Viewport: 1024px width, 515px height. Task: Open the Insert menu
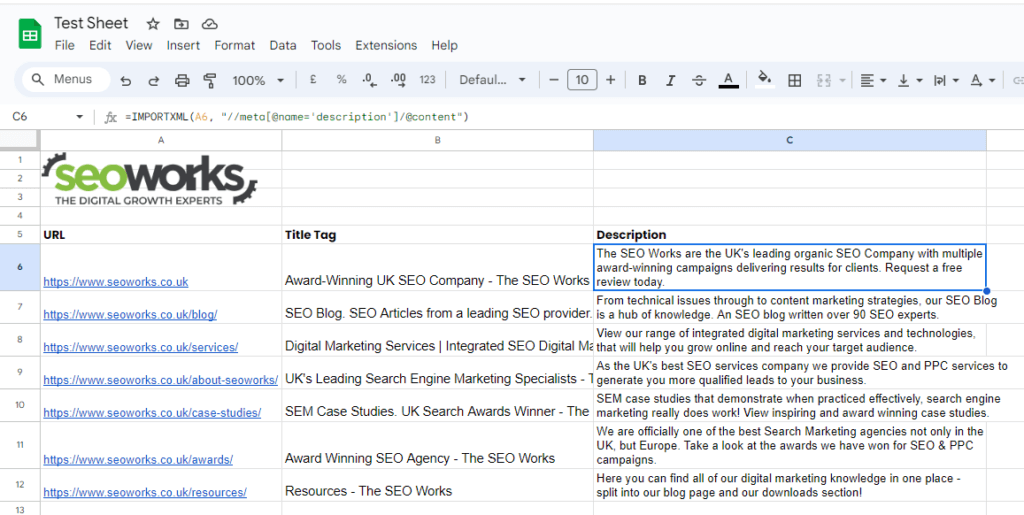coord(183,45)
